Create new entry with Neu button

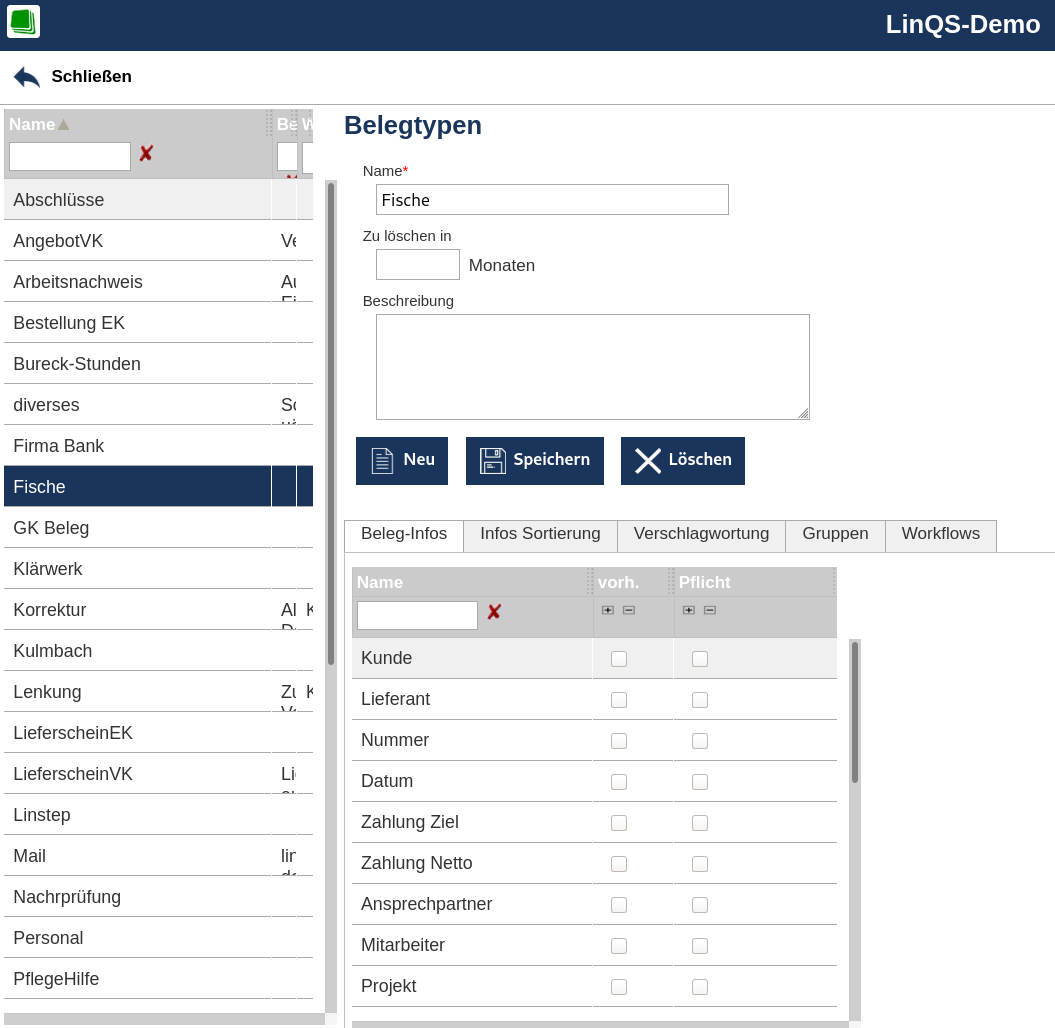coord(402,461)
